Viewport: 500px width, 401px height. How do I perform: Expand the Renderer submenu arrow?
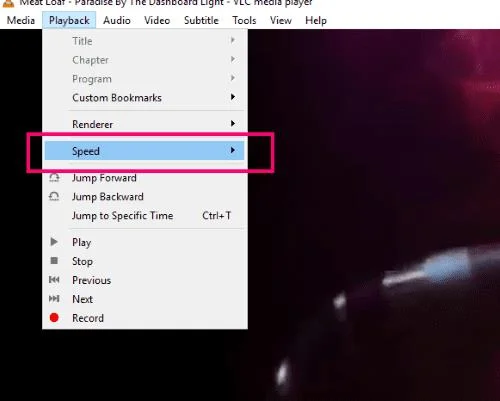coord(233,124)
